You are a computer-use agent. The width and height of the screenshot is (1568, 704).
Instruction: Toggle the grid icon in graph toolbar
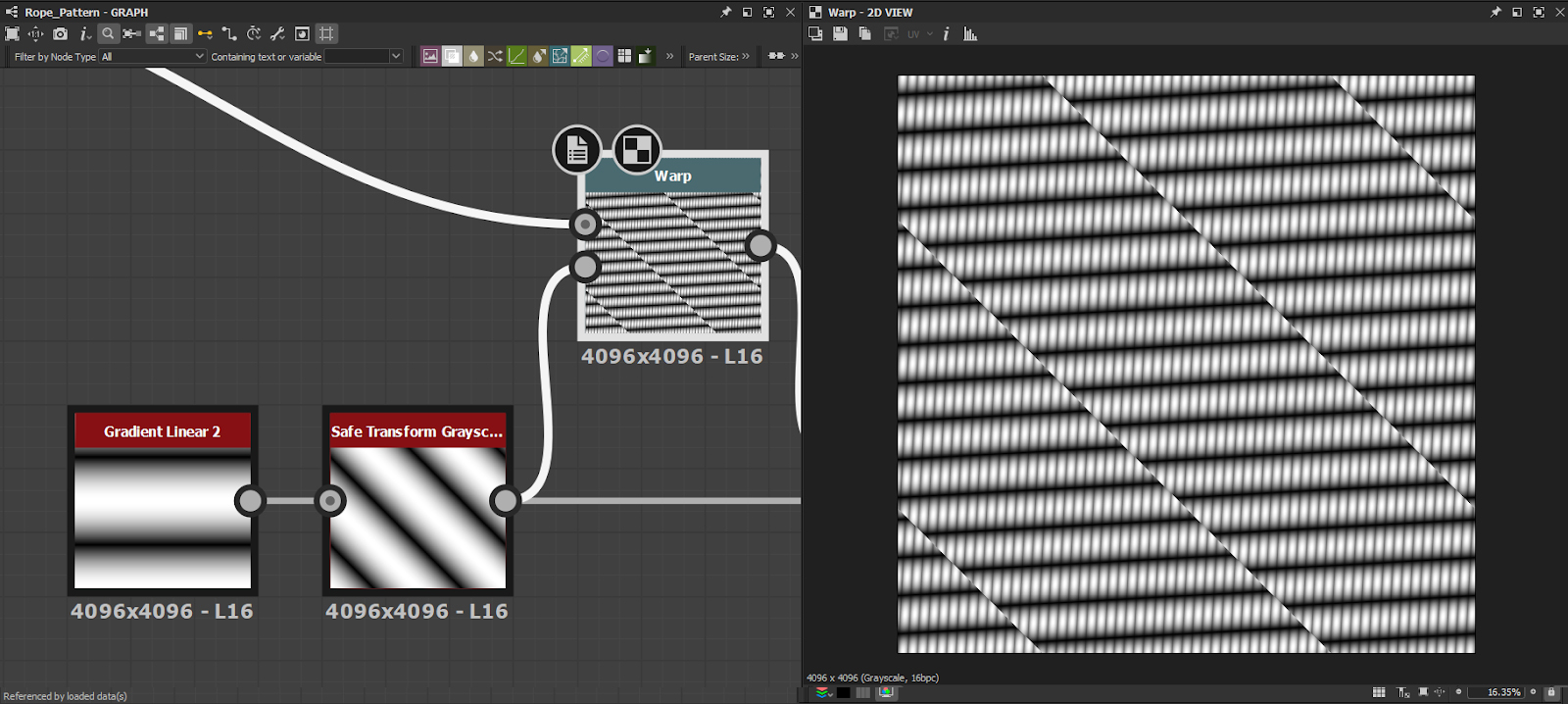pos(326,33)
